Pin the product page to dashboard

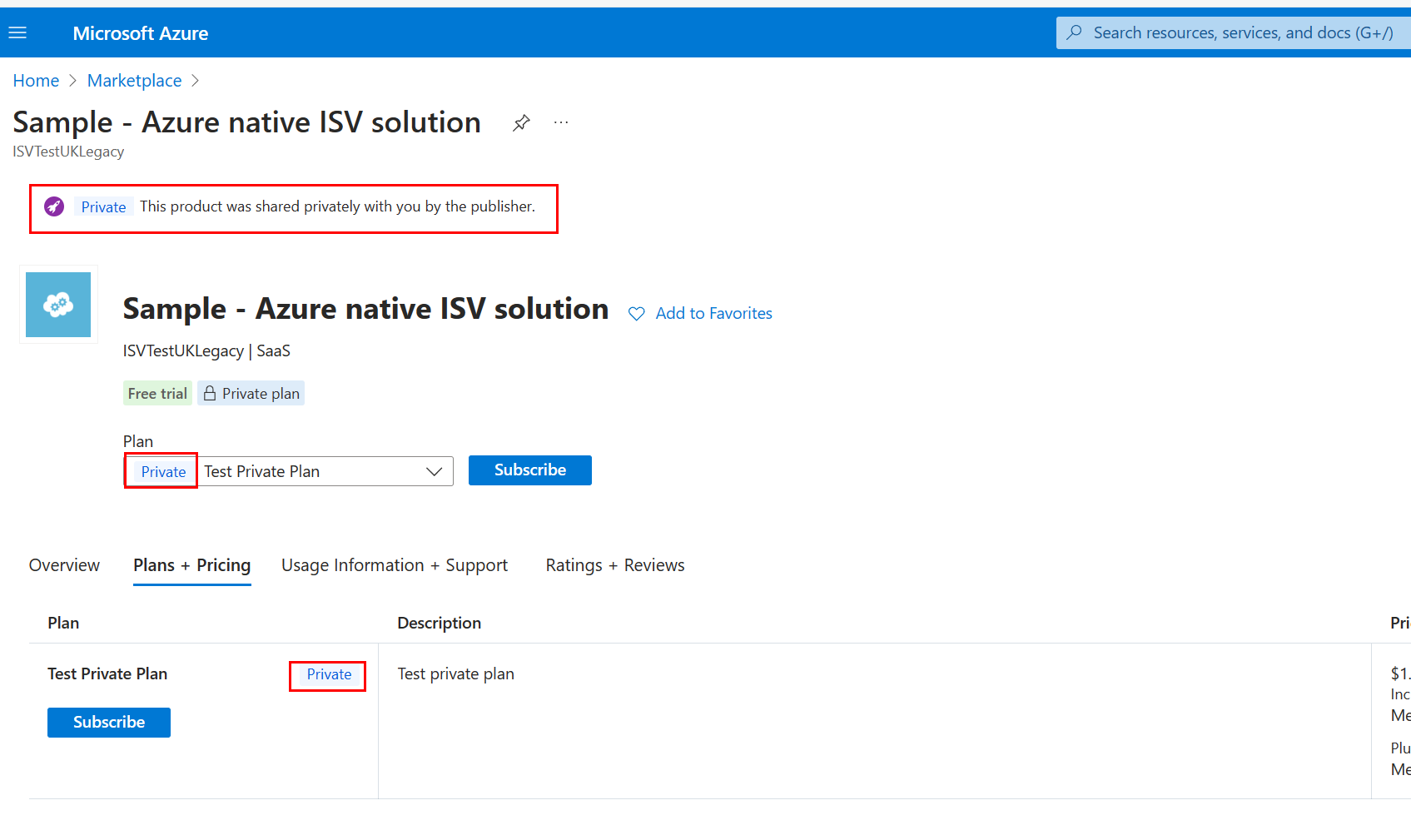tap(521, 123)
